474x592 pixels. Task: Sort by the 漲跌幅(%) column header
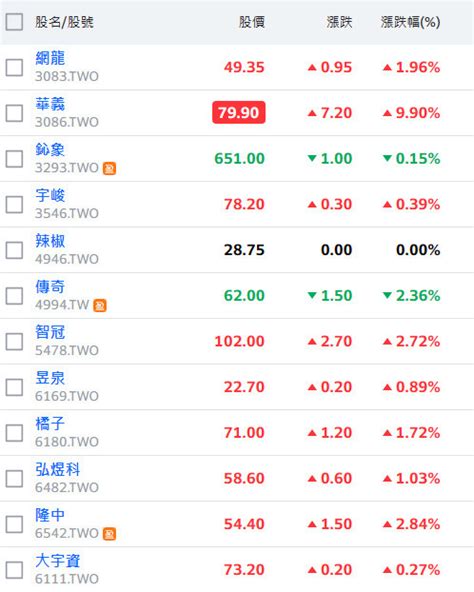[x=410, y=22]
